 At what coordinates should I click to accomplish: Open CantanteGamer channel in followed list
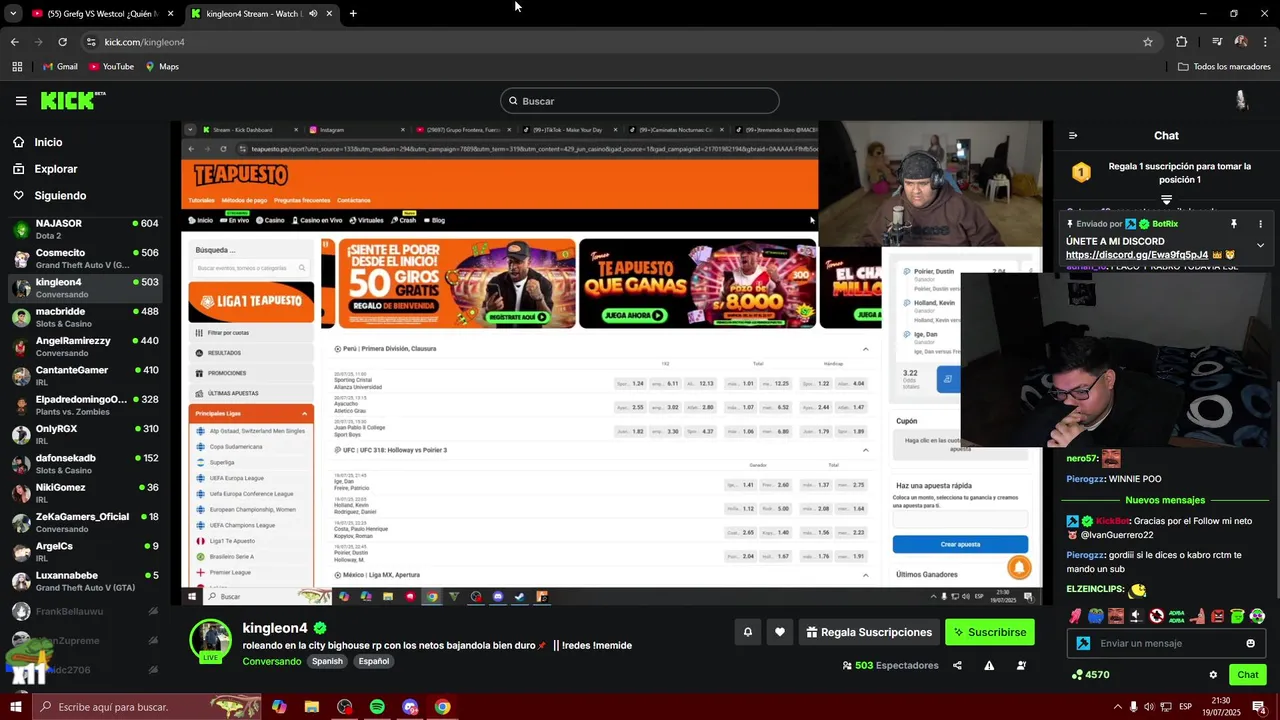(x=85, y=376)
